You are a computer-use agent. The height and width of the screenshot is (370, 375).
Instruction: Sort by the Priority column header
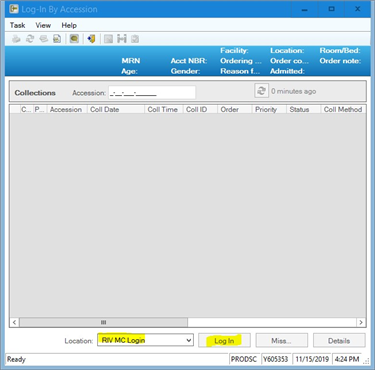(269, 109)
